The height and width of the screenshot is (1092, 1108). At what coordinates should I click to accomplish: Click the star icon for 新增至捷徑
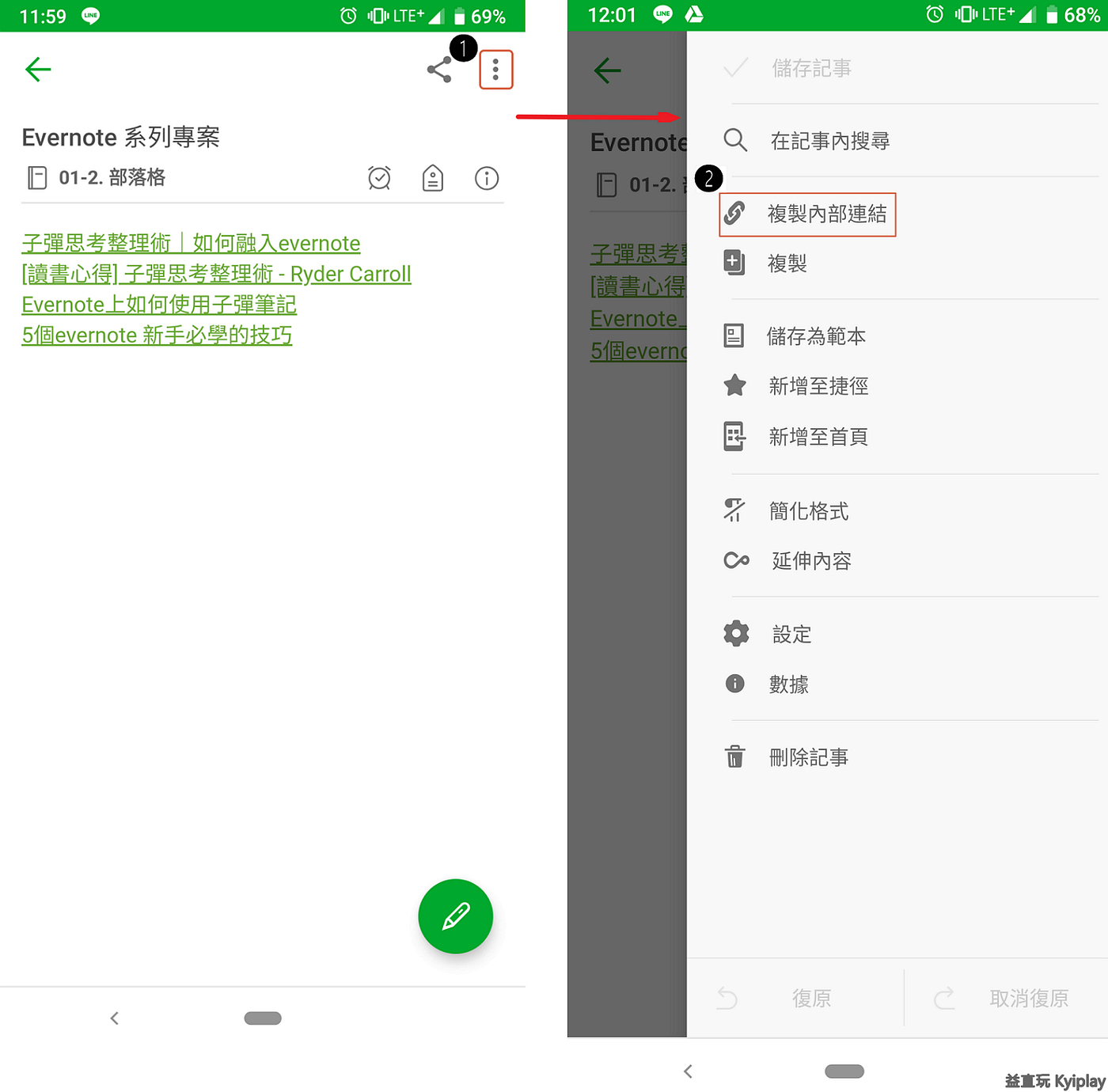coord(735,385)
